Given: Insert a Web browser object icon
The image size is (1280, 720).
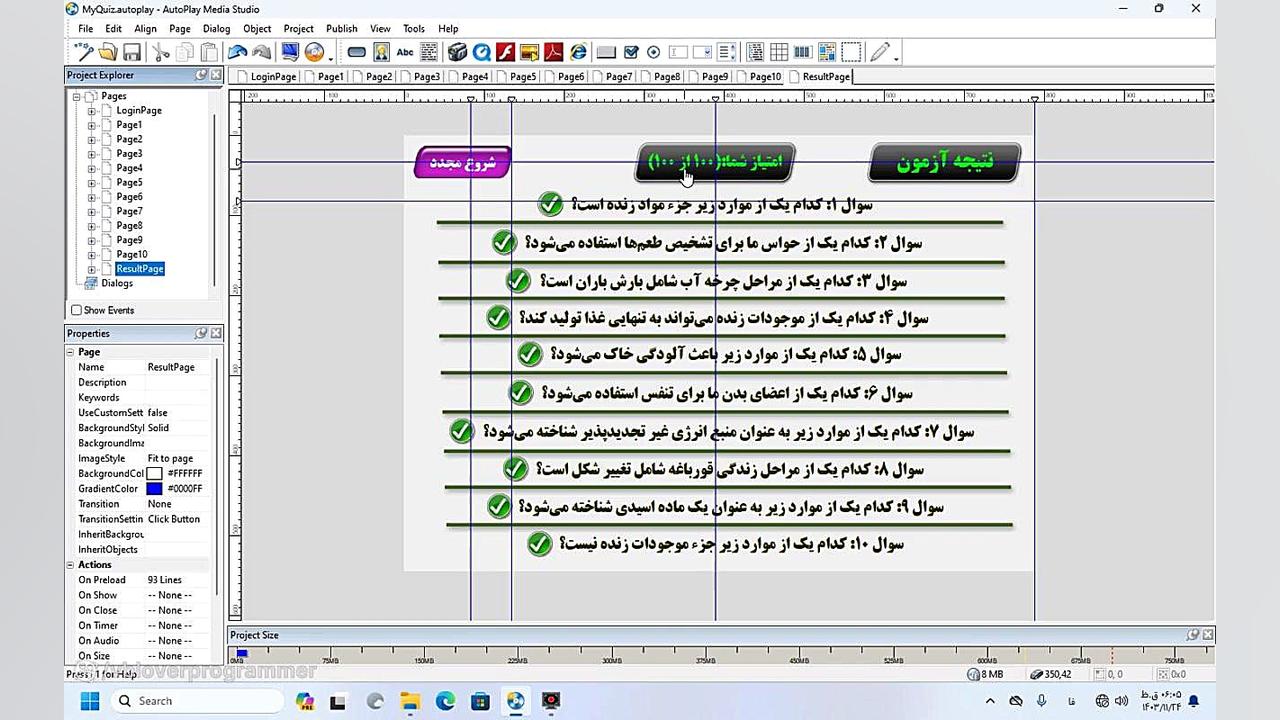Looking at the screenshot, I should [x=579, y=52].
